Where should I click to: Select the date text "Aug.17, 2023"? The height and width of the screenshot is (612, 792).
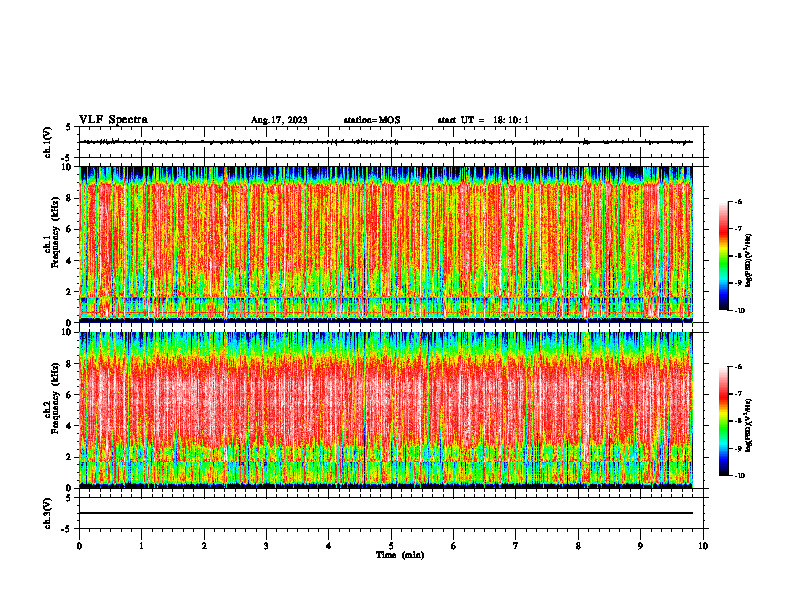279,120
